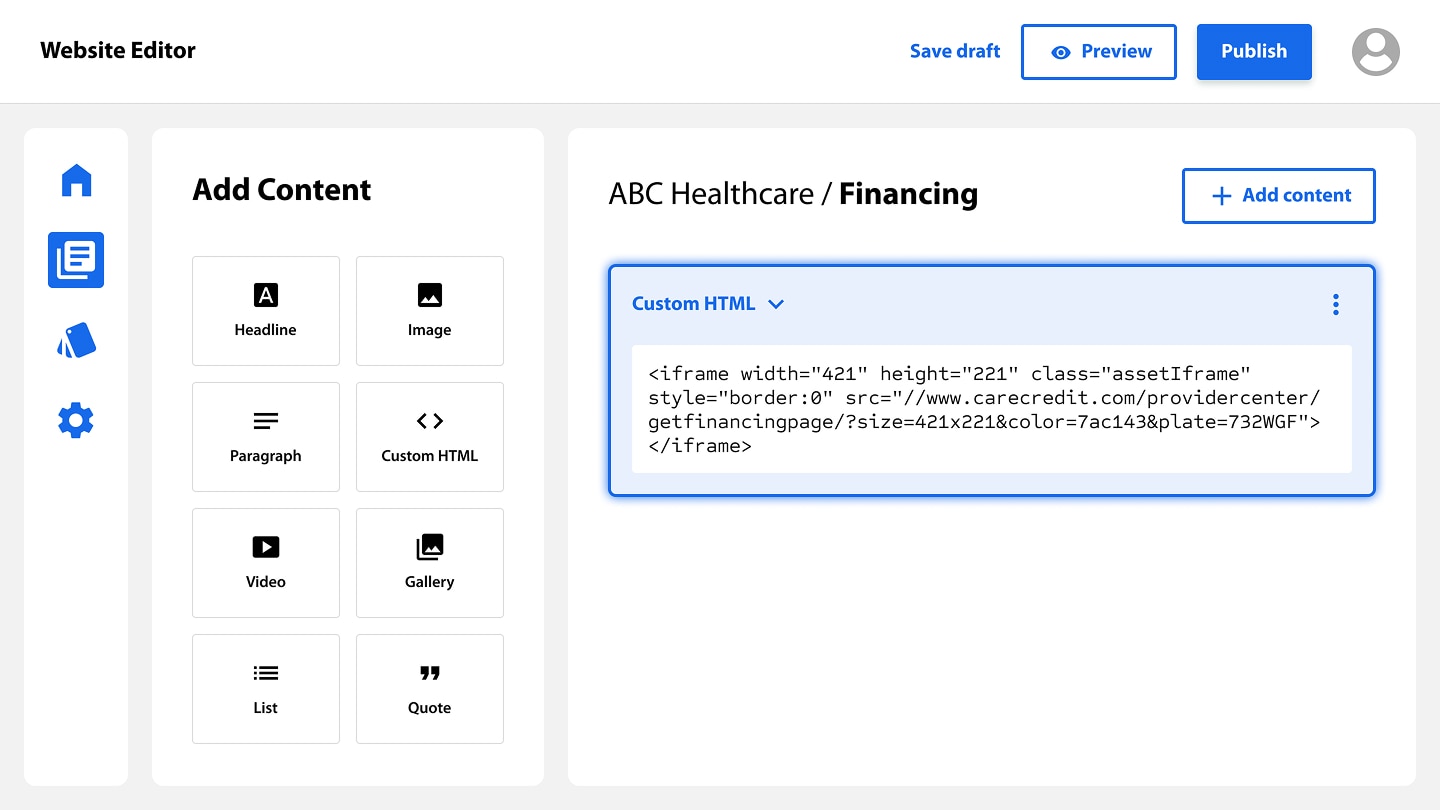Viewport: 1440px width, 810px height.
Task: Insert a Paragraph content block
Action: pos(266,437)
